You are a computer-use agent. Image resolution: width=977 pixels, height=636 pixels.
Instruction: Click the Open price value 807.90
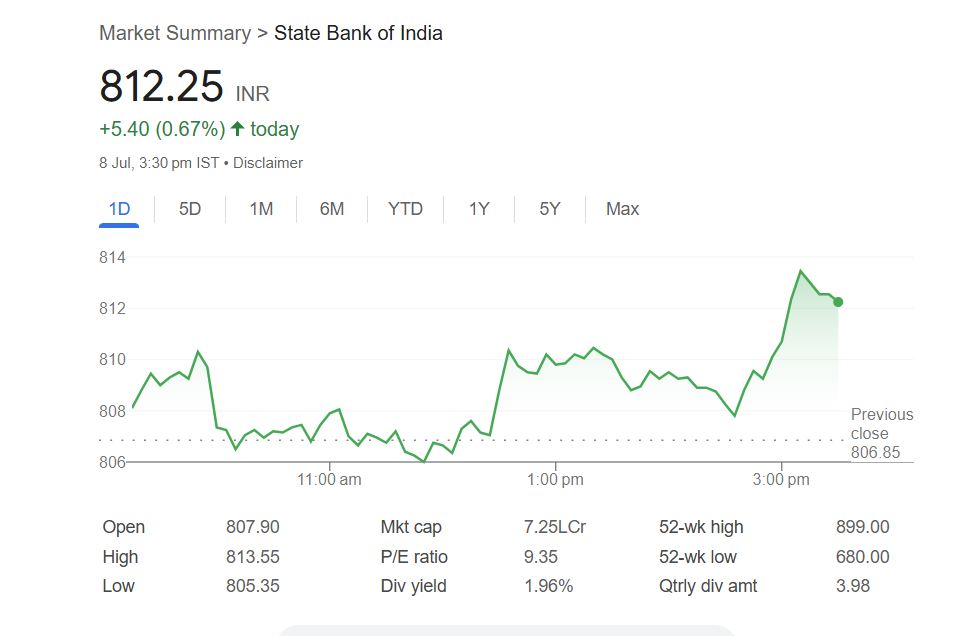(x=253, y=527)
